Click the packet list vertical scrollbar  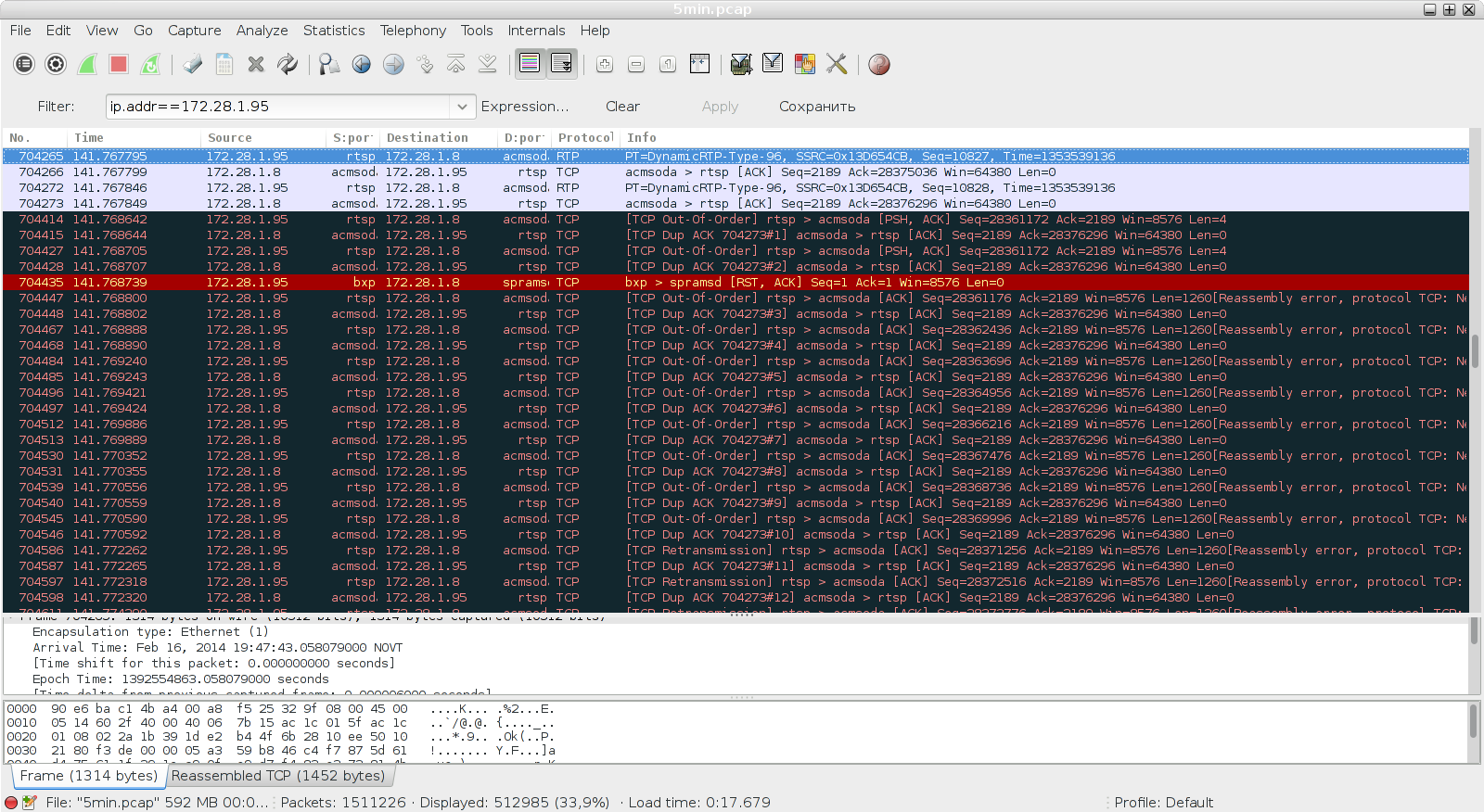pyautogui.click(x=1475, y=371)
